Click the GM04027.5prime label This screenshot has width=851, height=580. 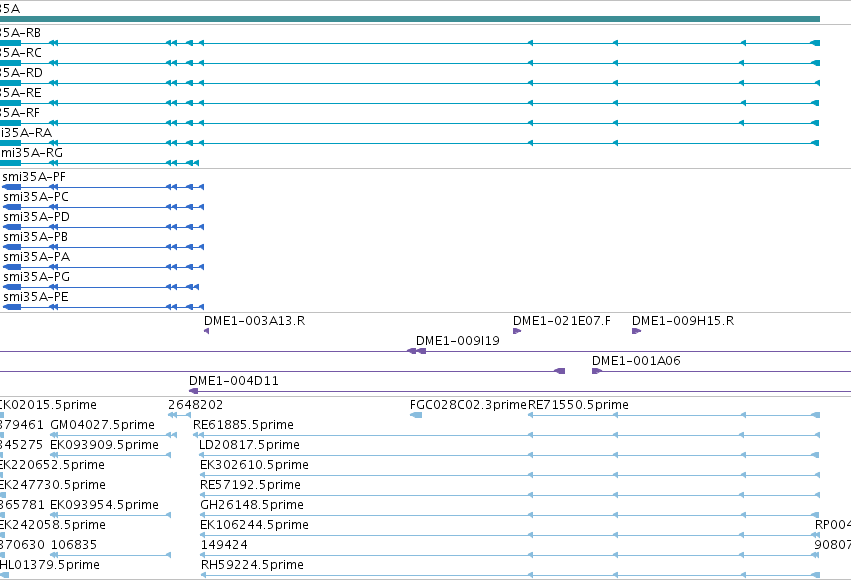tap(102, 425)
